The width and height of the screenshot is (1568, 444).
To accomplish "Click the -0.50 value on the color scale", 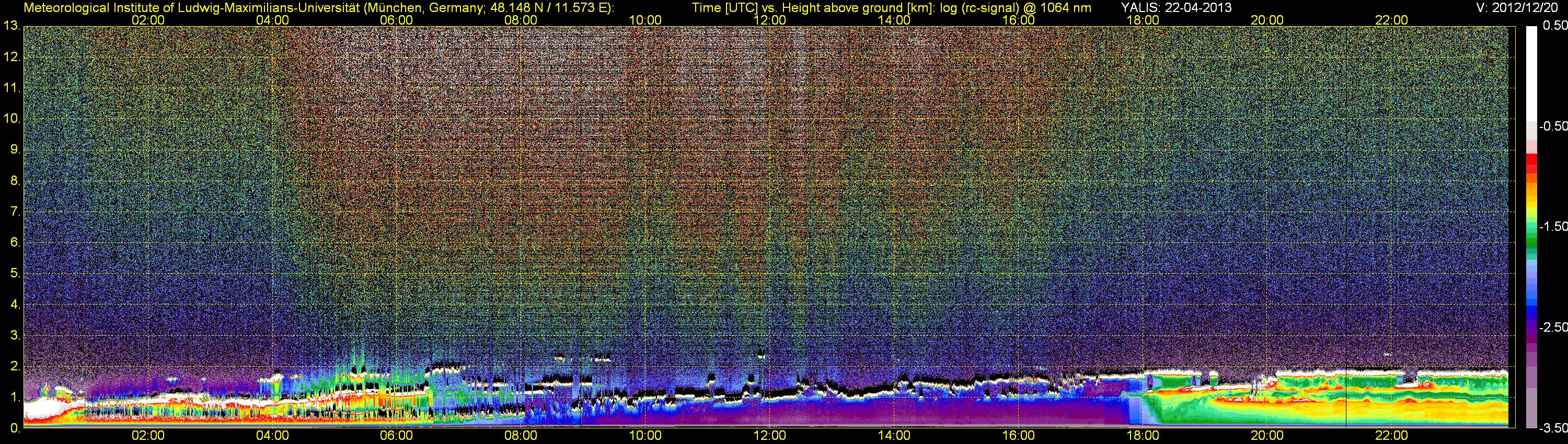I will pos(1553,126).
